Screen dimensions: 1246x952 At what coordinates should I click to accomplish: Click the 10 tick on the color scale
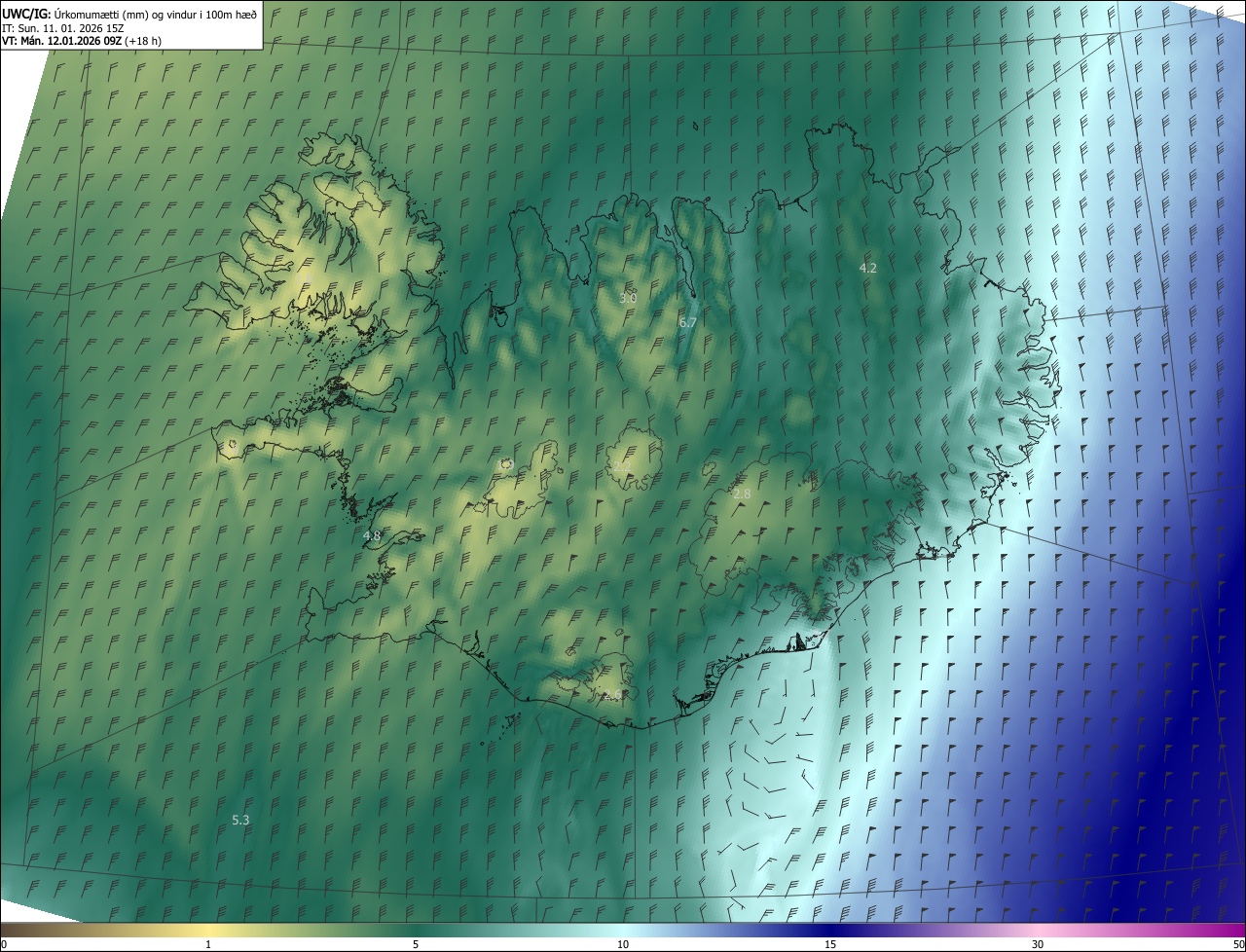[623, 944]
